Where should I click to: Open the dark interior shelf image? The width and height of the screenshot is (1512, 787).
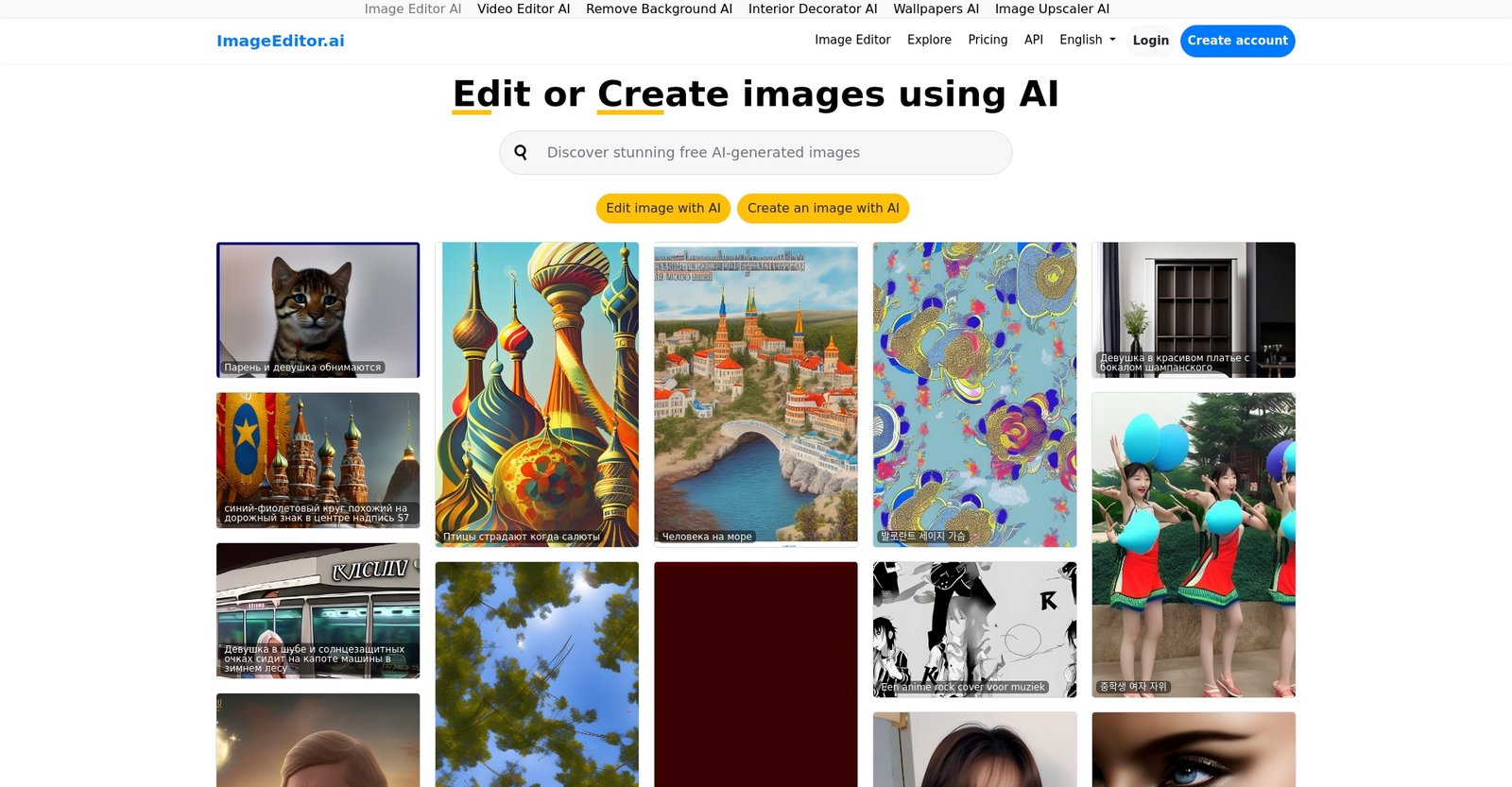pyautogui.click(x=1194, y=310)
